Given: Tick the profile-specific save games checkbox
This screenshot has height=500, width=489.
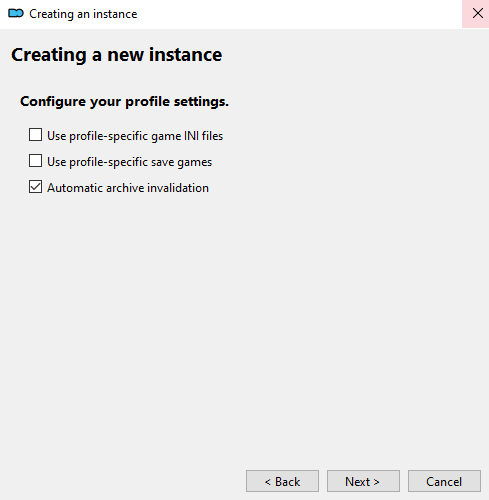Looking at the screenshot, I should 35,161.
